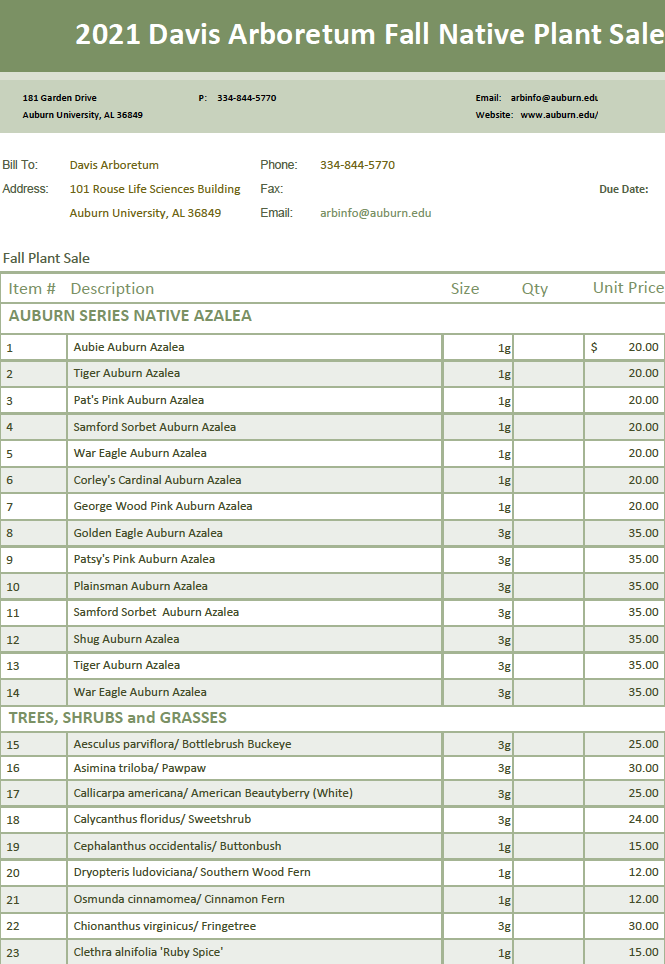The width and height of the screenshot is (665, 964).
Task: Open the www.auburn.edu website link in header
Action: click(558, 115)
